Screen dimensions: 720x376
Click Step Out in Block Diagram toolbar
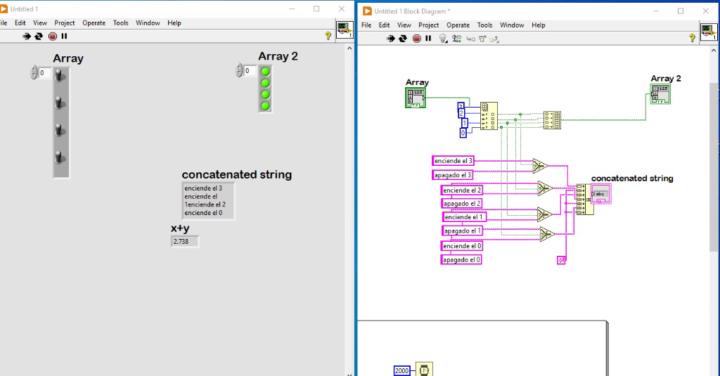point(494,39)
